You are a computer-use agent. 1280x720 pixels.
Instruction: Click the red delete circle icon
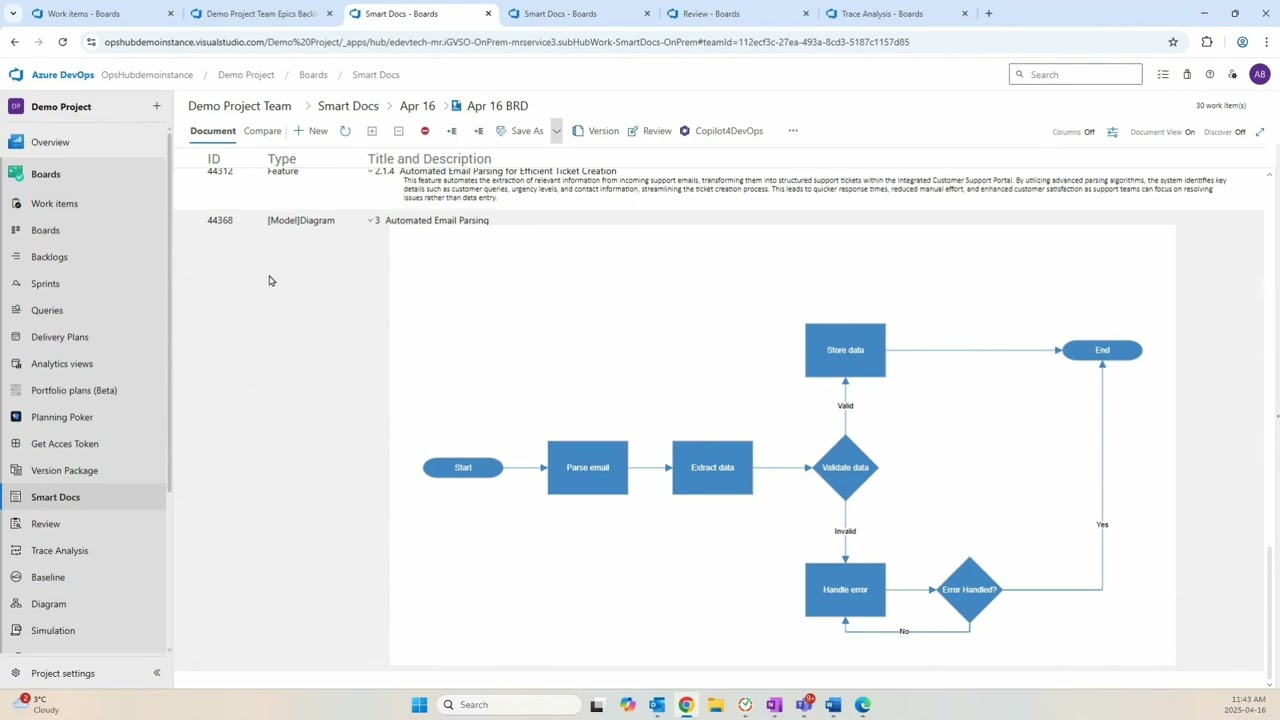pyautogui.click(x=425, y=131)
